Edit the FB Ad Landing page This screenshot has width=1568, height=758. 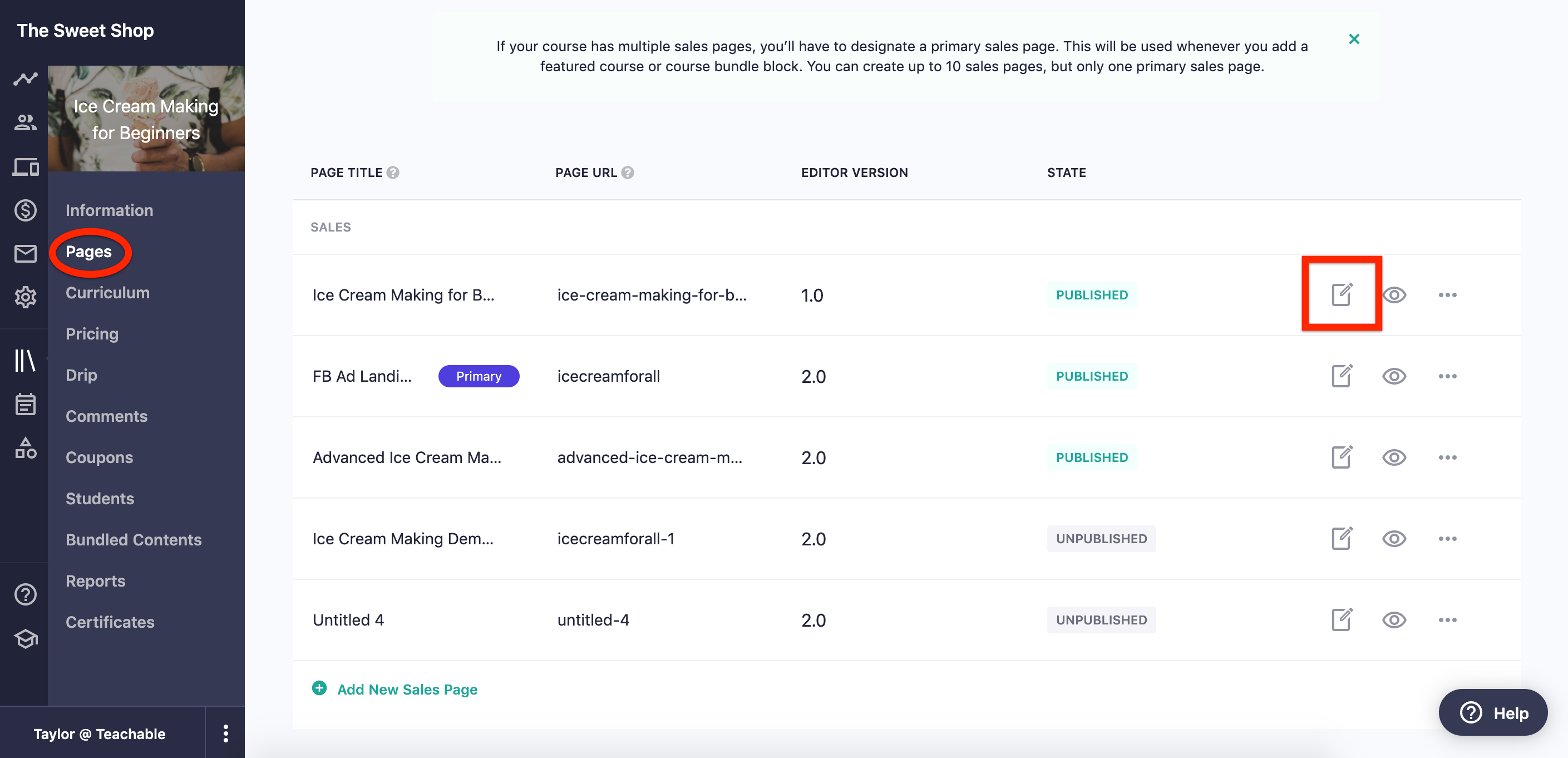1342,376
